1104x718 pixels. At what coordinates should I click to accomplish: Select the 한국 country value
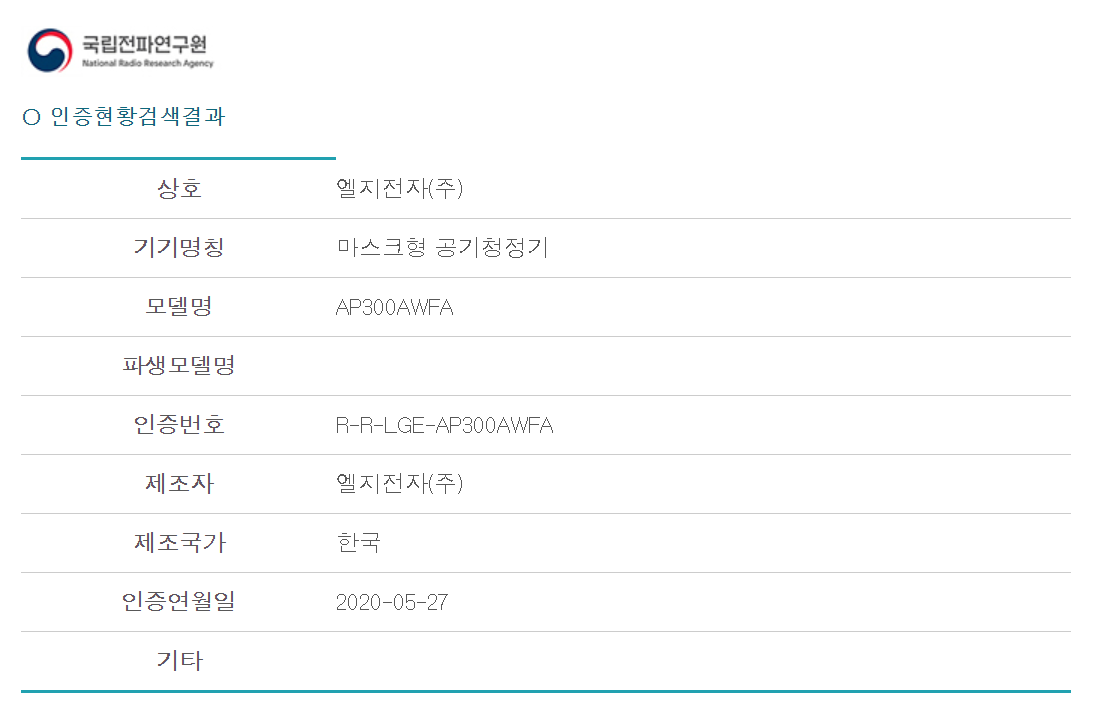coord(358,543)
